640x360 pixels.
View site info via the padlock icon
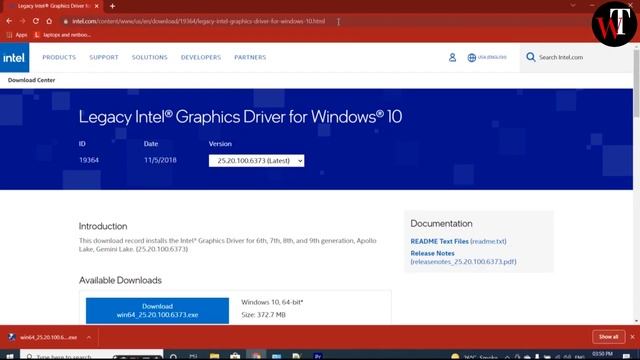point(66,21)
